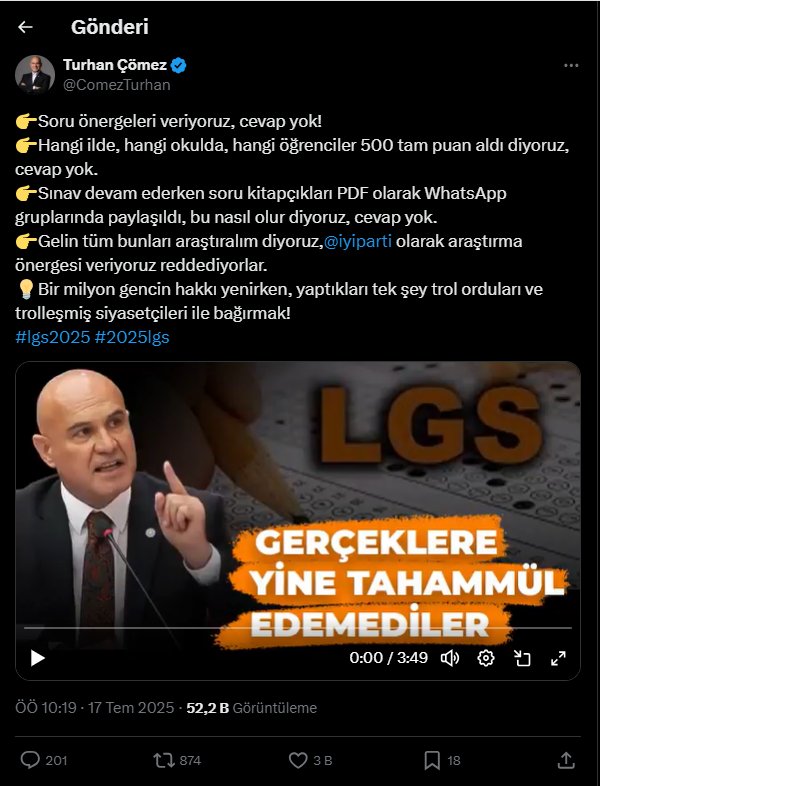Expand video to fullscreen
The height and width of the screenshot is (786, 800).
[558, 658]
